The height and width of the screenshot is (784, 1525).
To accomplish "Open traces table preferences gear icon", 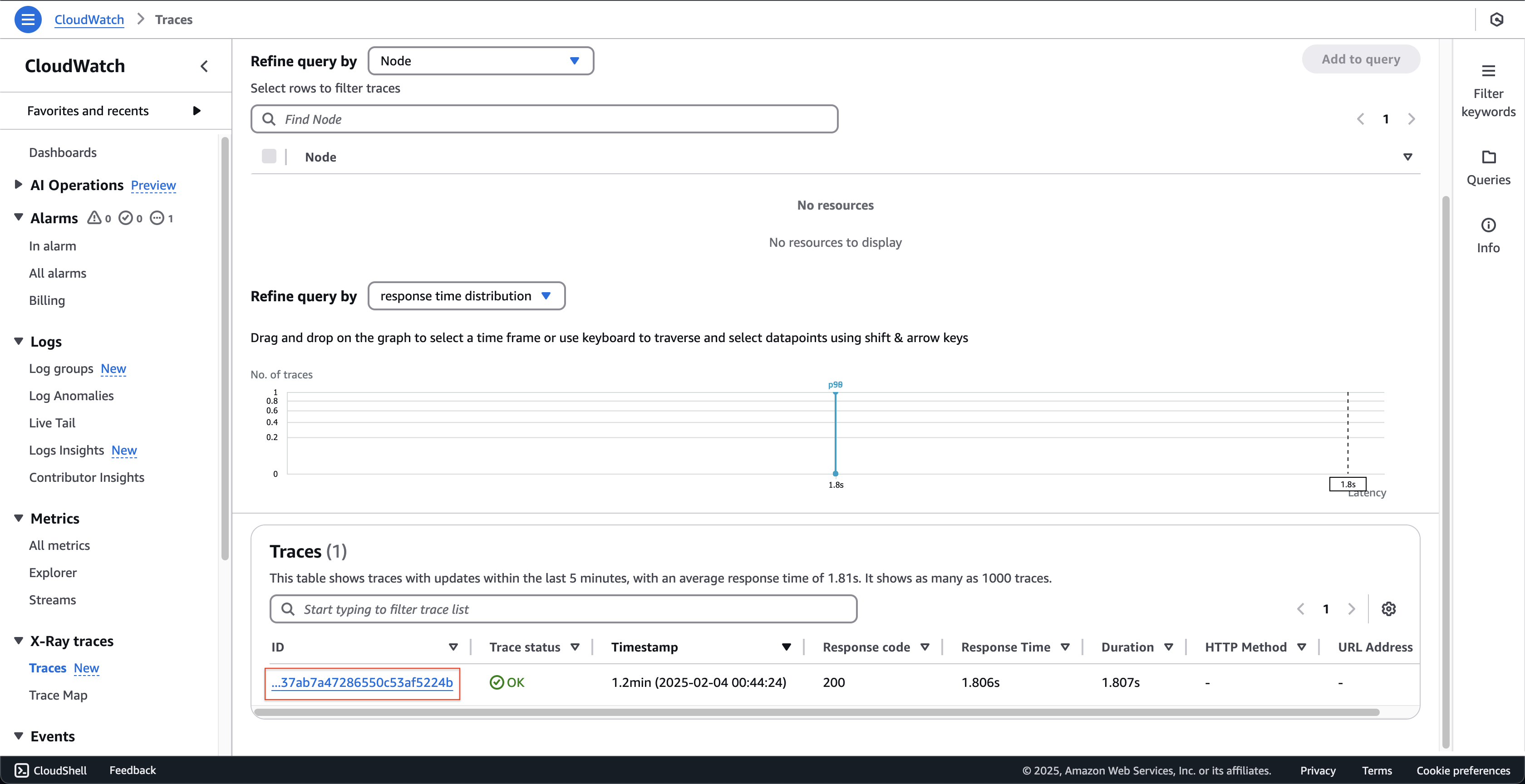I will click(1388, 609).
